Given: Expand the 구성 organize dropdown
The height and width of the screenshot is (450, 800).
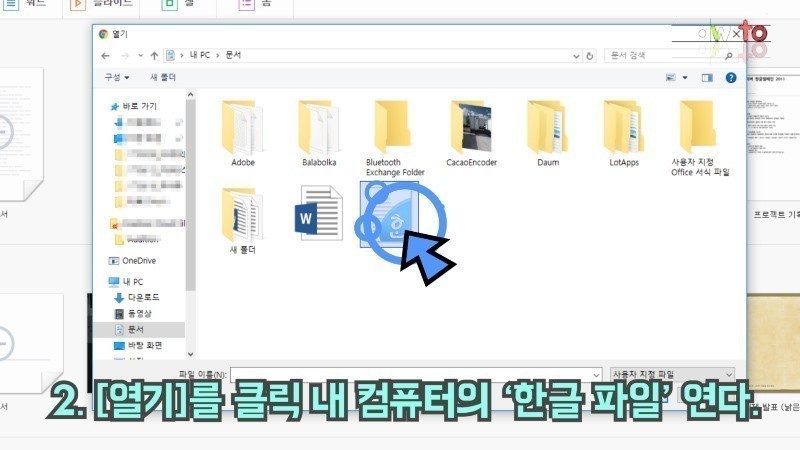Looking at the screenshot, I should 117,78.
